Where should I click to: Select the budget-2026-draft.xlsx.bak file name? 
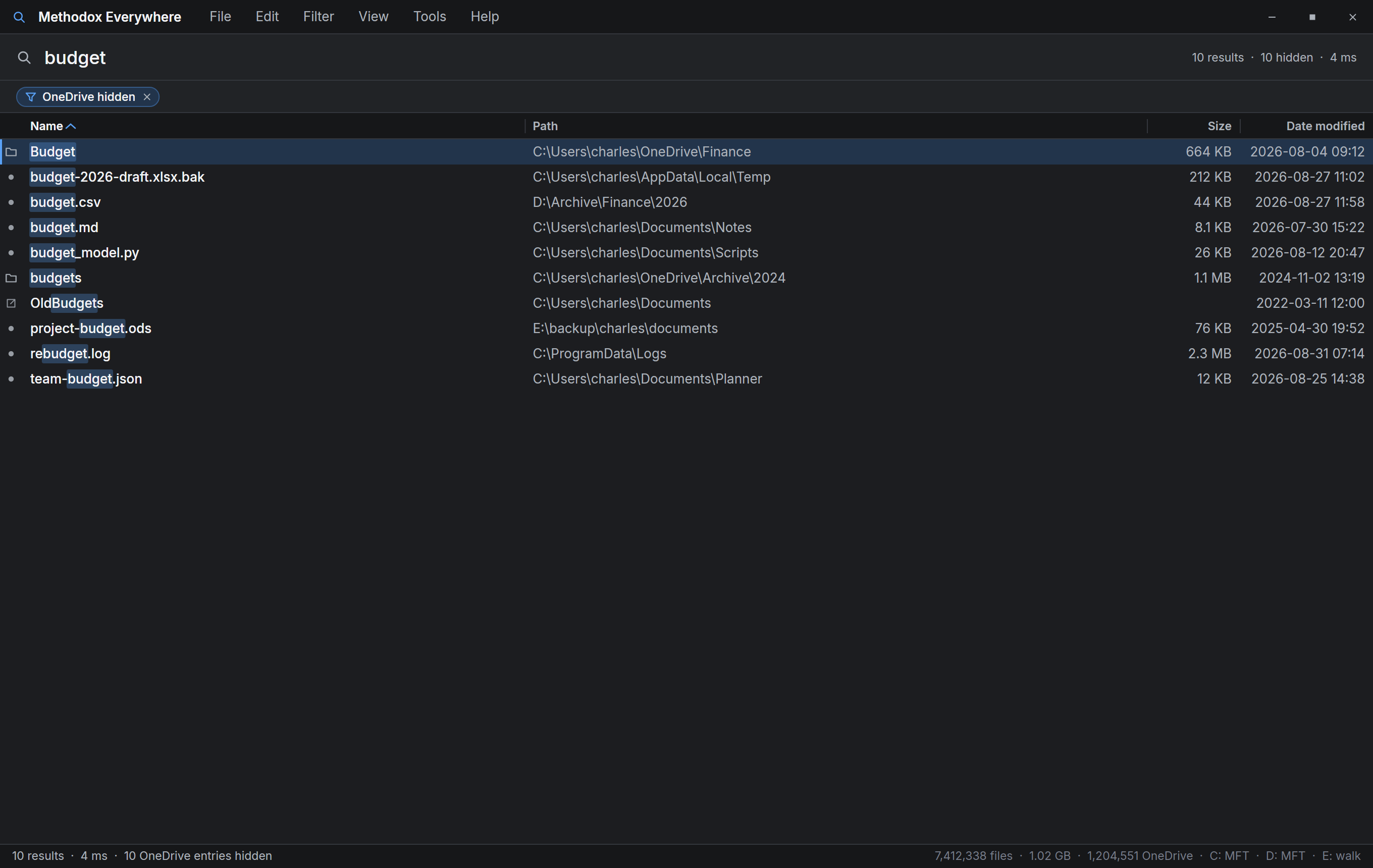pos(117,177)
